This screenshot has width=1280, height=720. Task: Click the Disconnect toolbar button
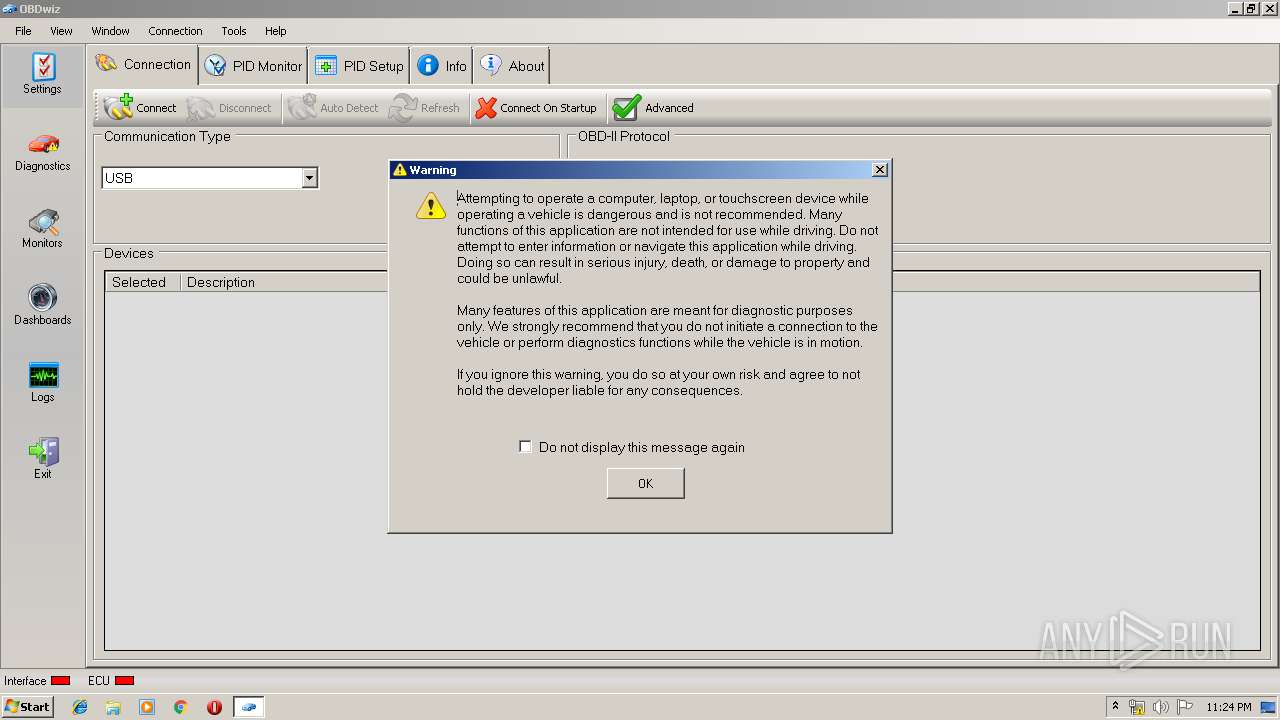click(x=229, y=108)
